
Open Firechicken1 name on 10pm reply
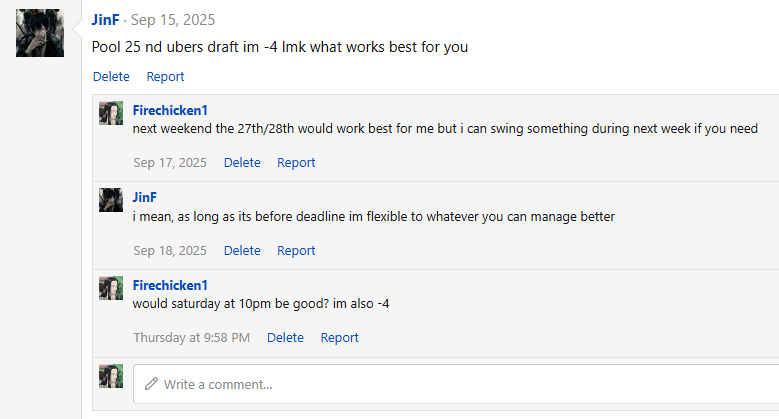[x=170, y=285]
